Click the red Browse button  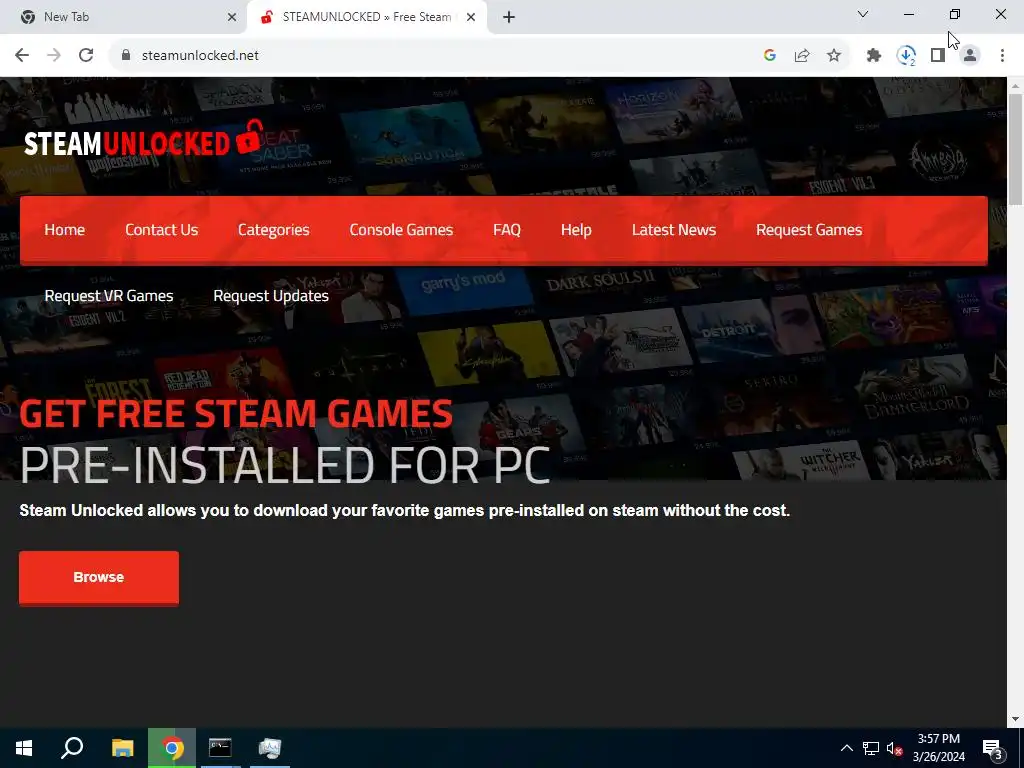99,577
